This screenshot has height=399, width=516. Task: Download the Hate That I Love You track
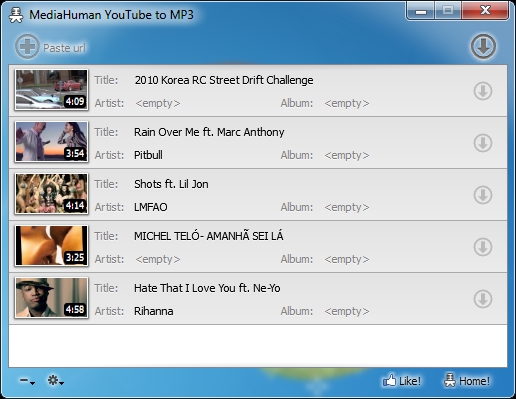483,299
